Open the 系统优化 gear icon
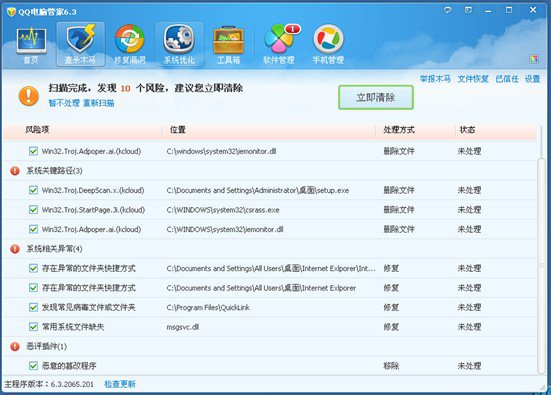This screenshot has width=551, height=395. tap(179, 44)
